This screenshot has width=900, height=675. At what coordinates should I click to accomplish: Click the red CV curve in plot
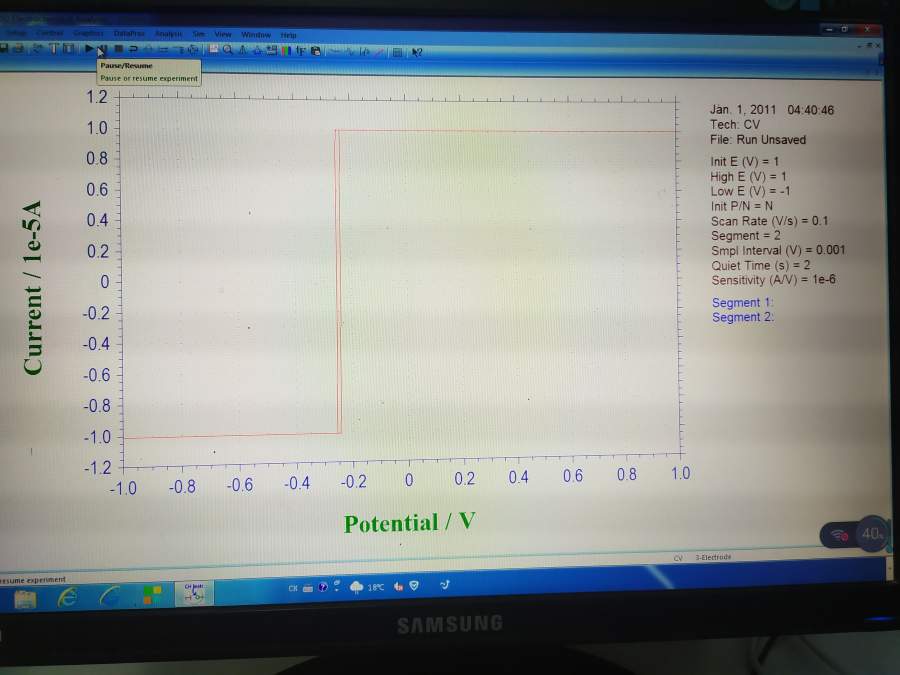[500, 131]
